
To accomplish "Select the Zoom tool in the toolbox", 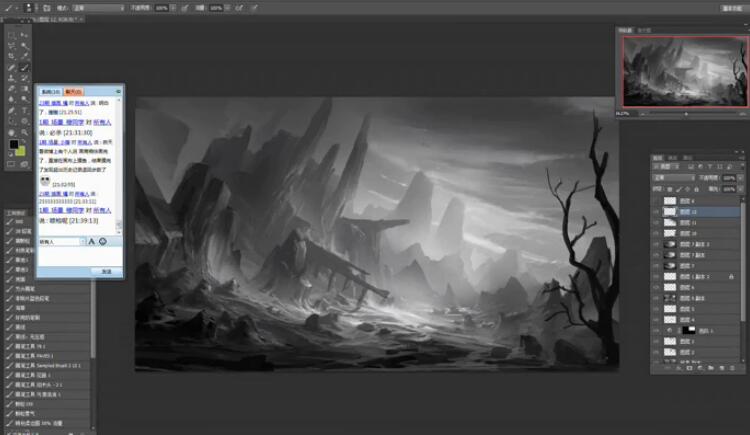I will pos(24,133).
